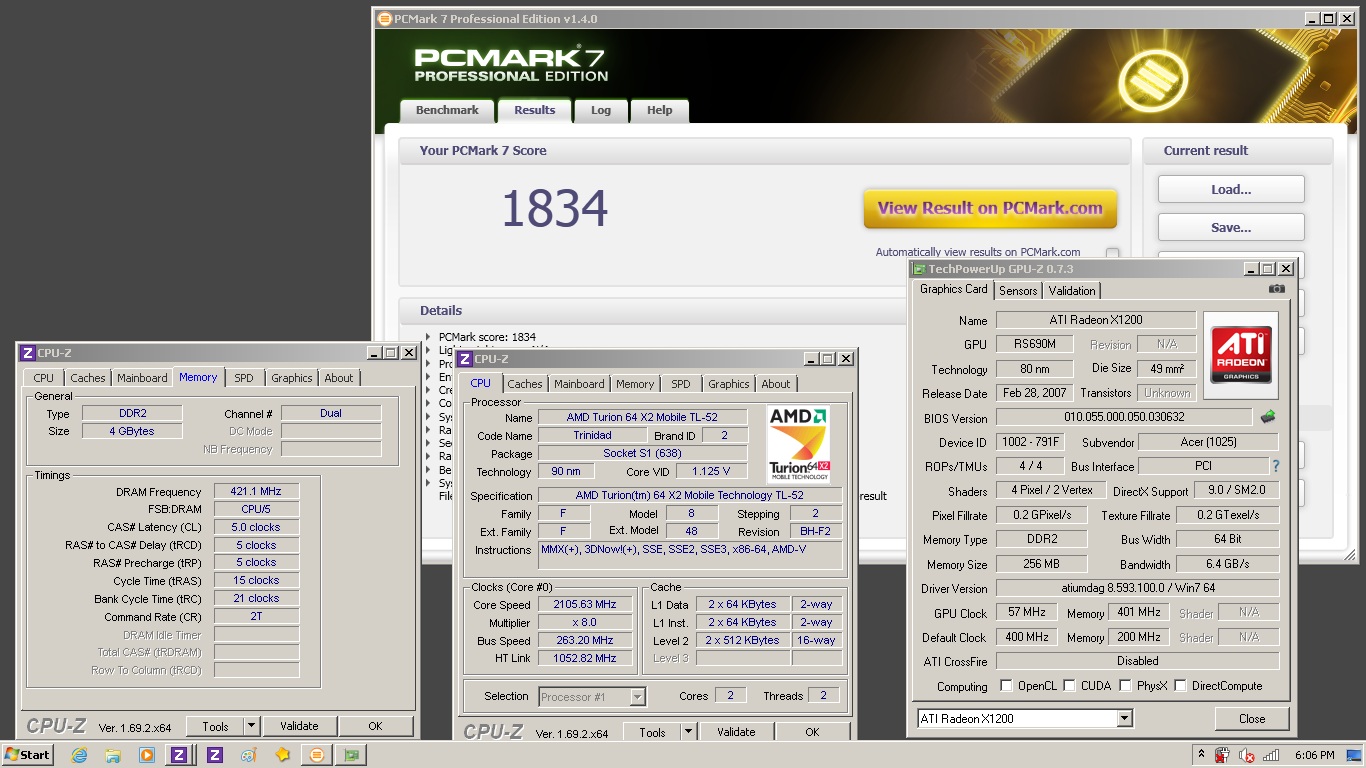Open Graphics tab in center CPU-Z window

tap(728, 384)
